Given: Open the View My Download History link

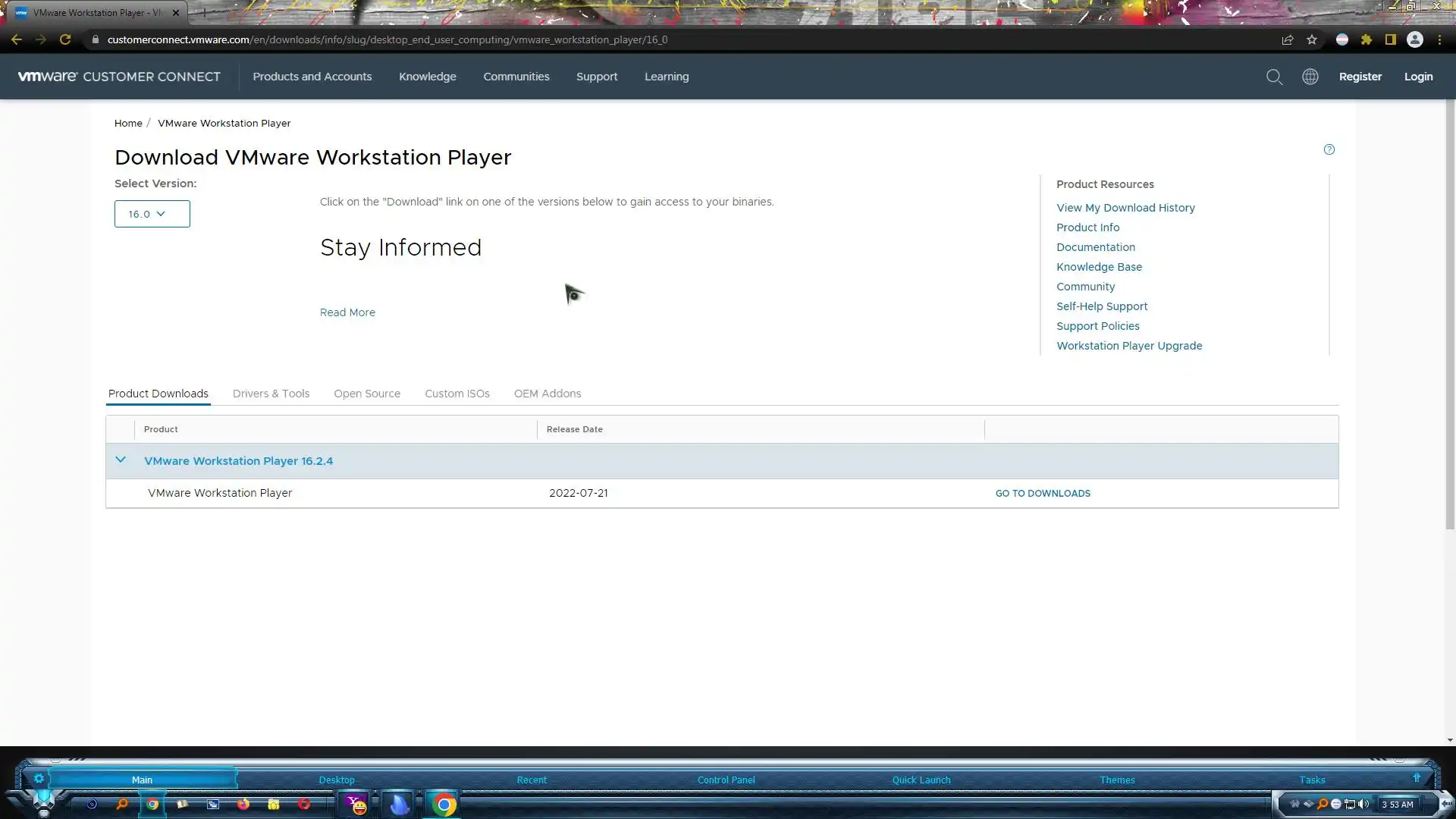Looking at the screenshot, I should pyautogui.click(x=1125, y=208).
